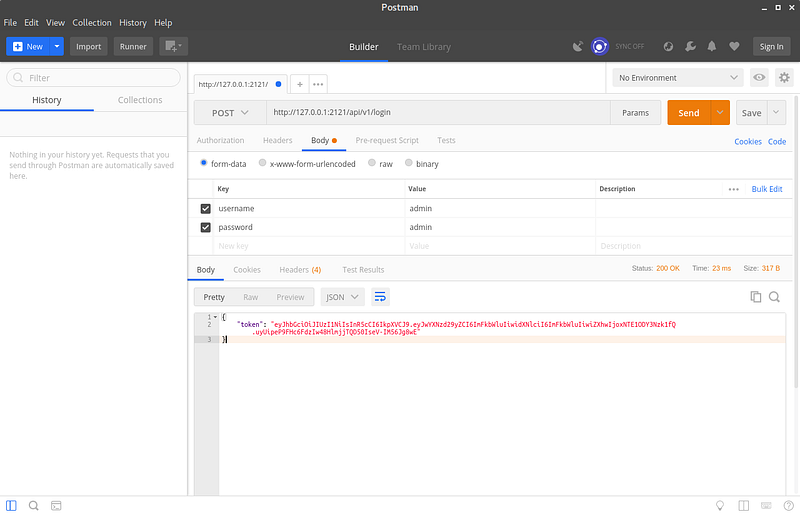Search within the response body
800x515 pixels.
pos(774,297)
